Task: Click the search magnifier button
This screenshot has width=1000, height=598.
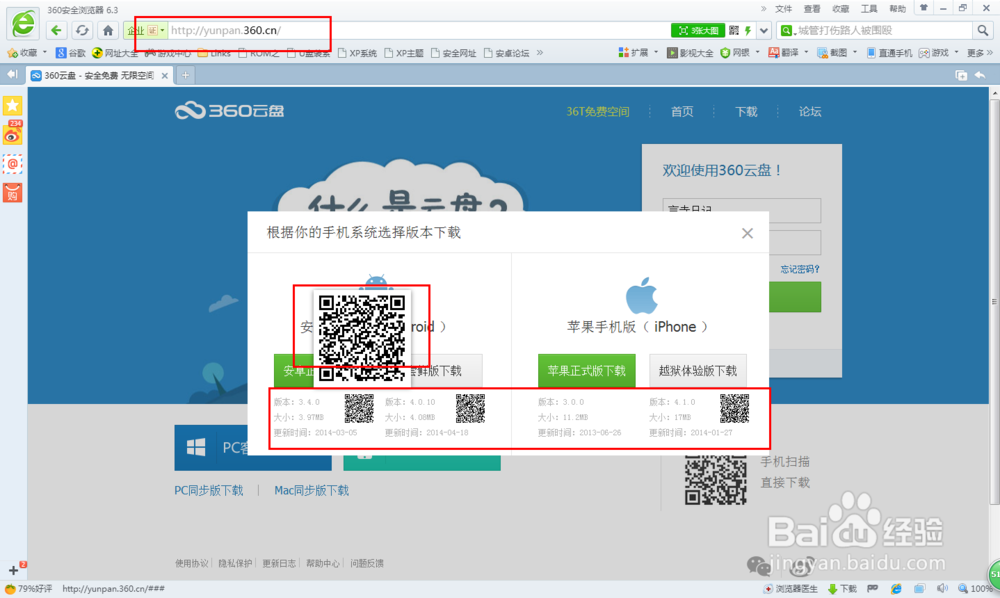Action: point(982,30)
